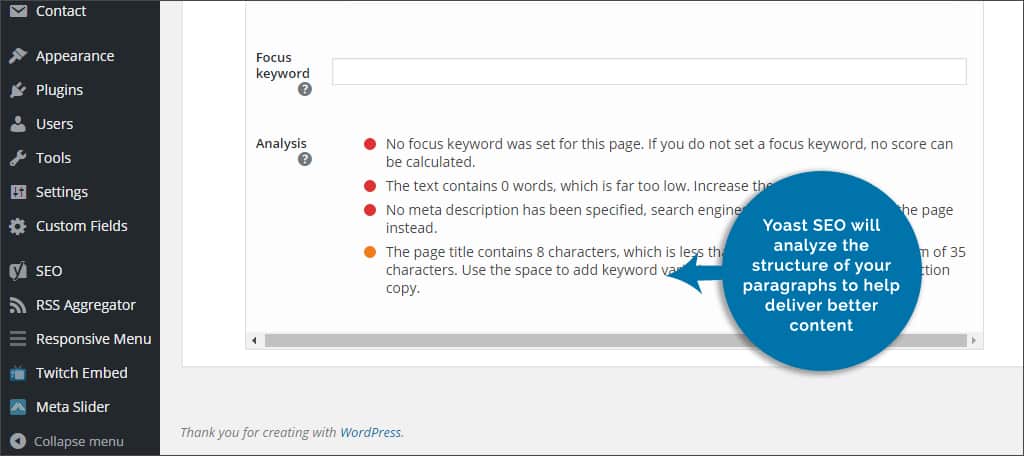The width and height of the screenshot is (1024, 456).
Task: Select the Users person icon
Action: [18, 124]
